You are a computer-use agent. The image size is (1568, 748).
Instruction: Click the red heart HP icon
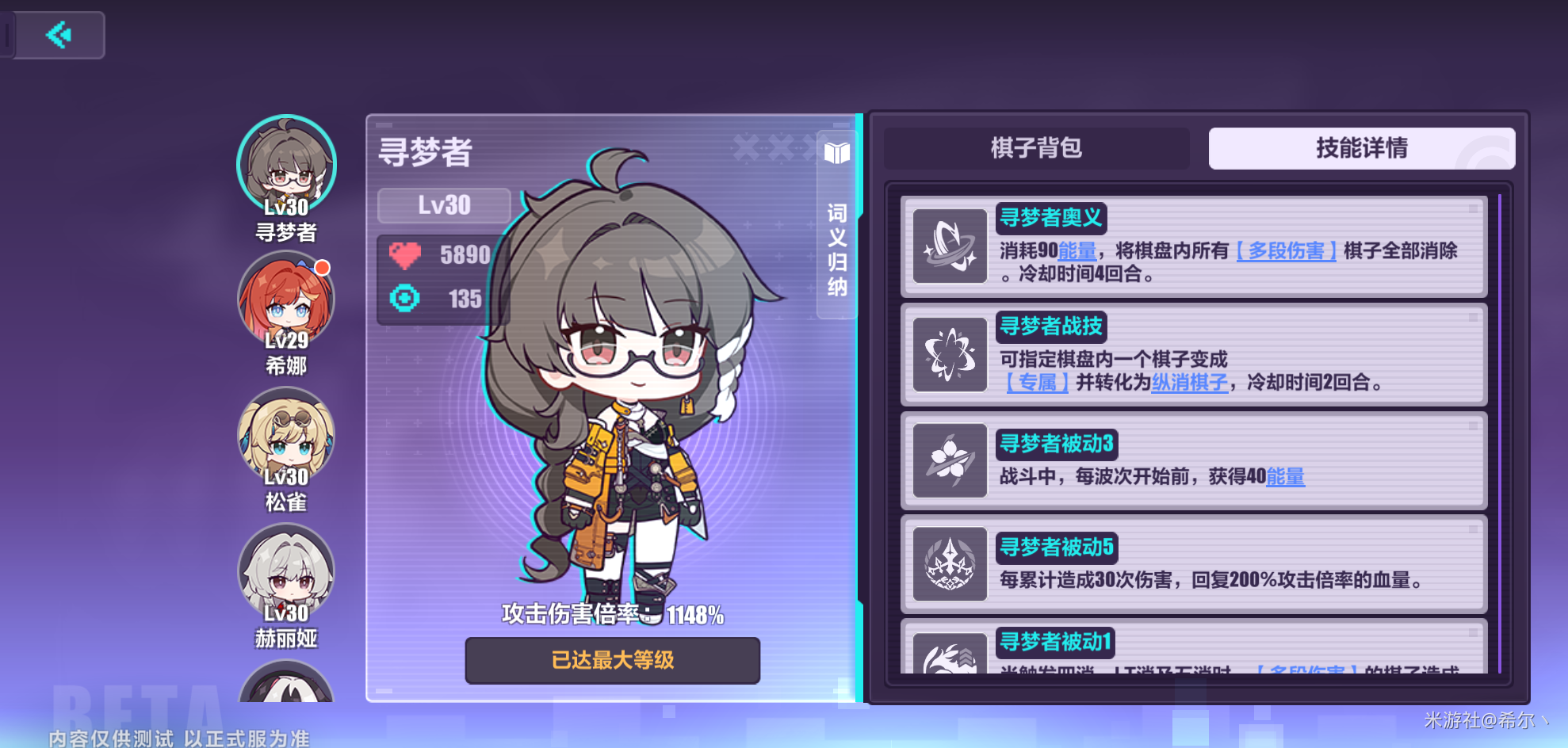pos(405,255)
